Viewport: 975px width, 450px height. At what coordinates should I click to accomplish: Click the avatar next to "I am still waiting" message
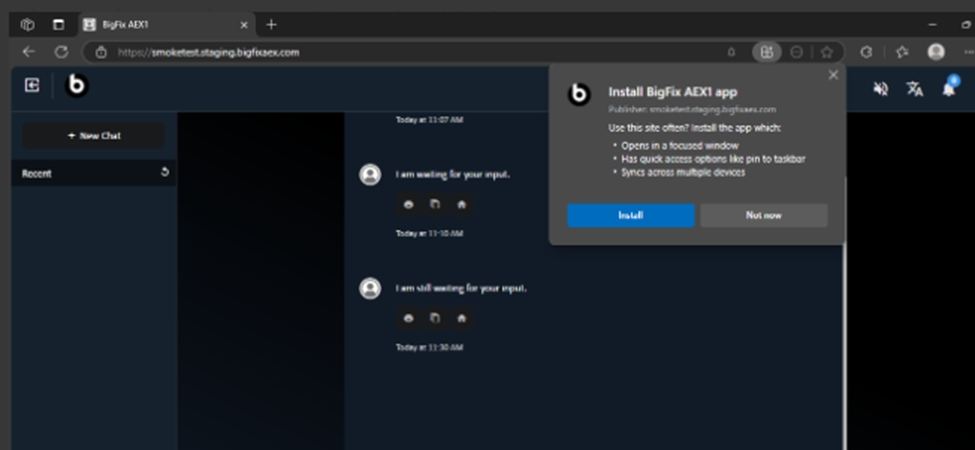370,288
